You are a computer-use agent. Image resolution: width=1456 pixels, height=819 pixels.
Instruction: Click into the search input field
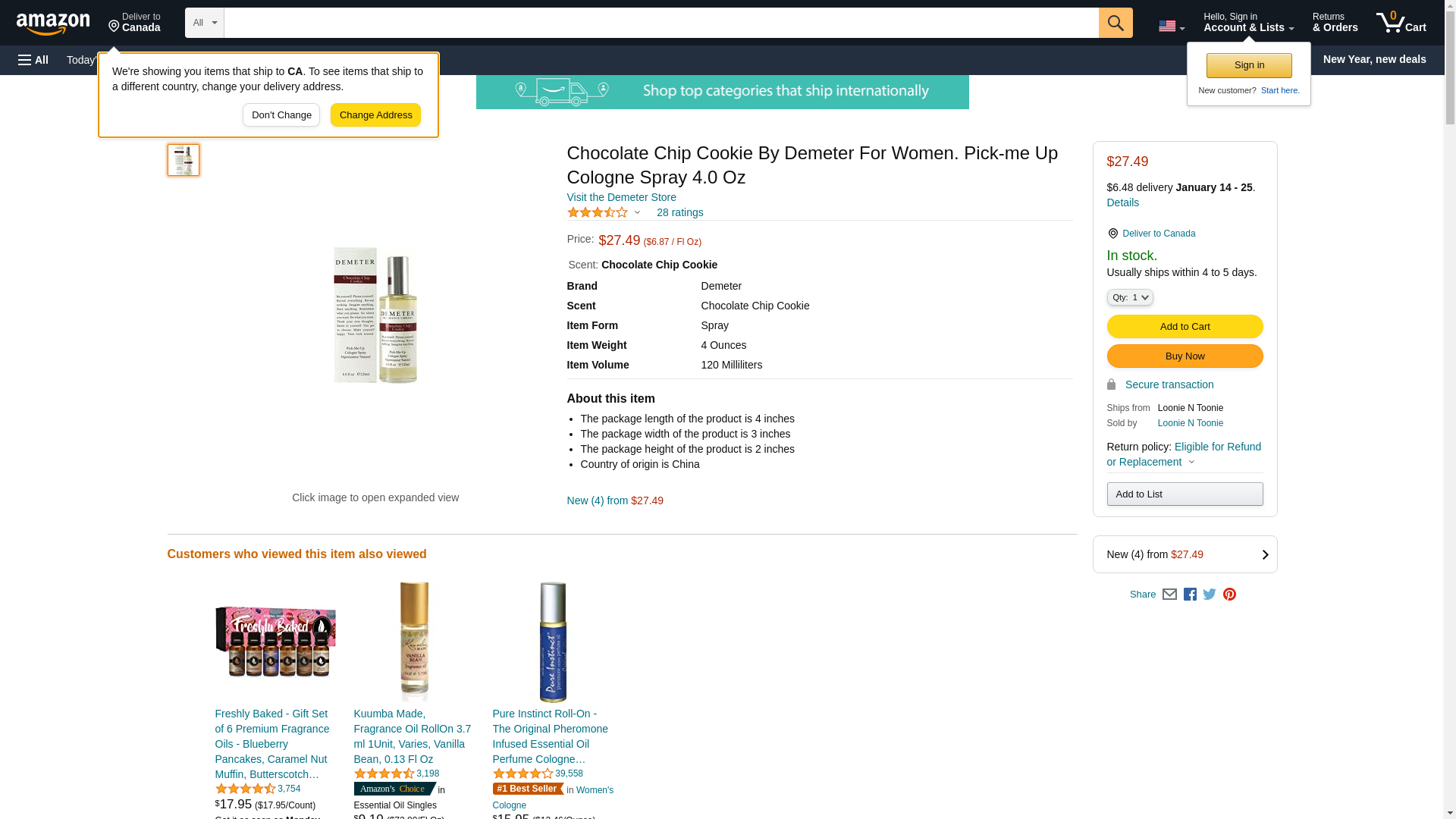pyautogui.click(x=661, y=23)
